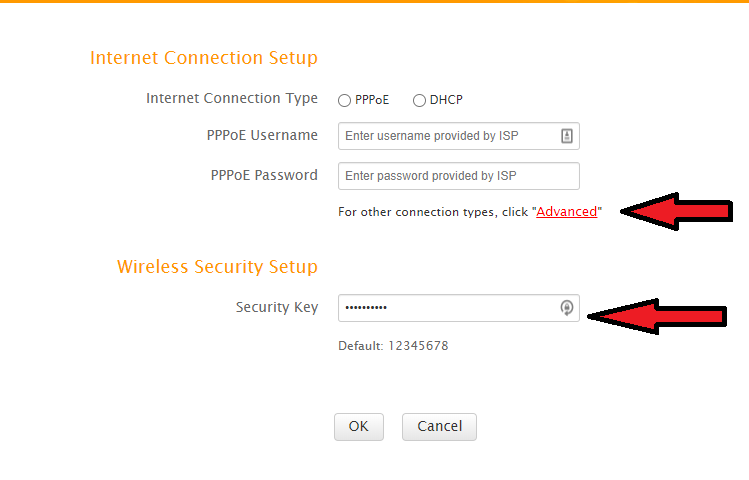
Task: Click the Default: 12345678 hint text
Action: click(393, 346)
